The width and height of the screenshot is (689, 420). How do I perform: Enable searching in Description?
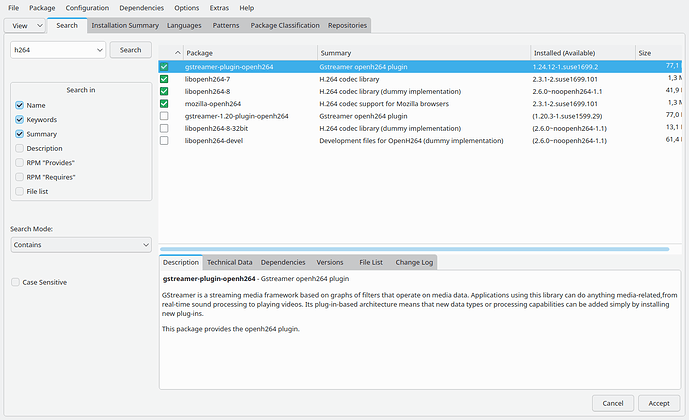19,148
